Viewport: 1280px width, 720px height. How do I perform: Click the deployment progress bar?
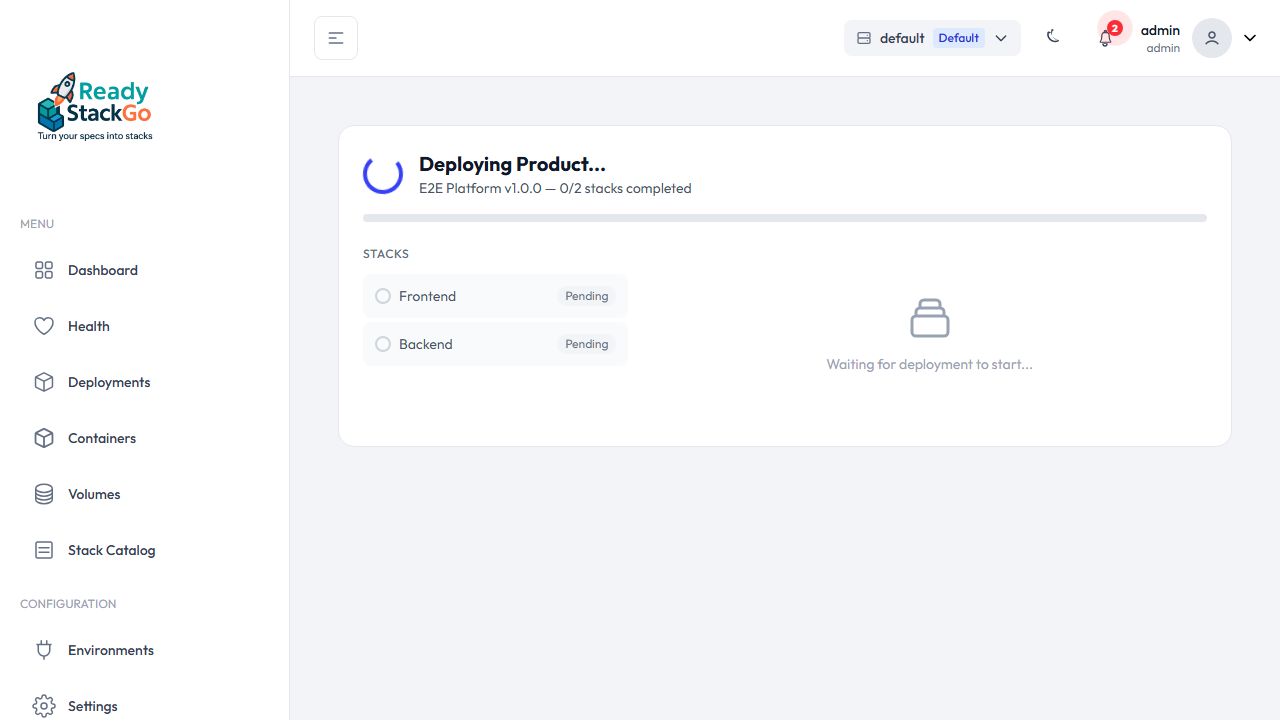[x=784, y=217]
